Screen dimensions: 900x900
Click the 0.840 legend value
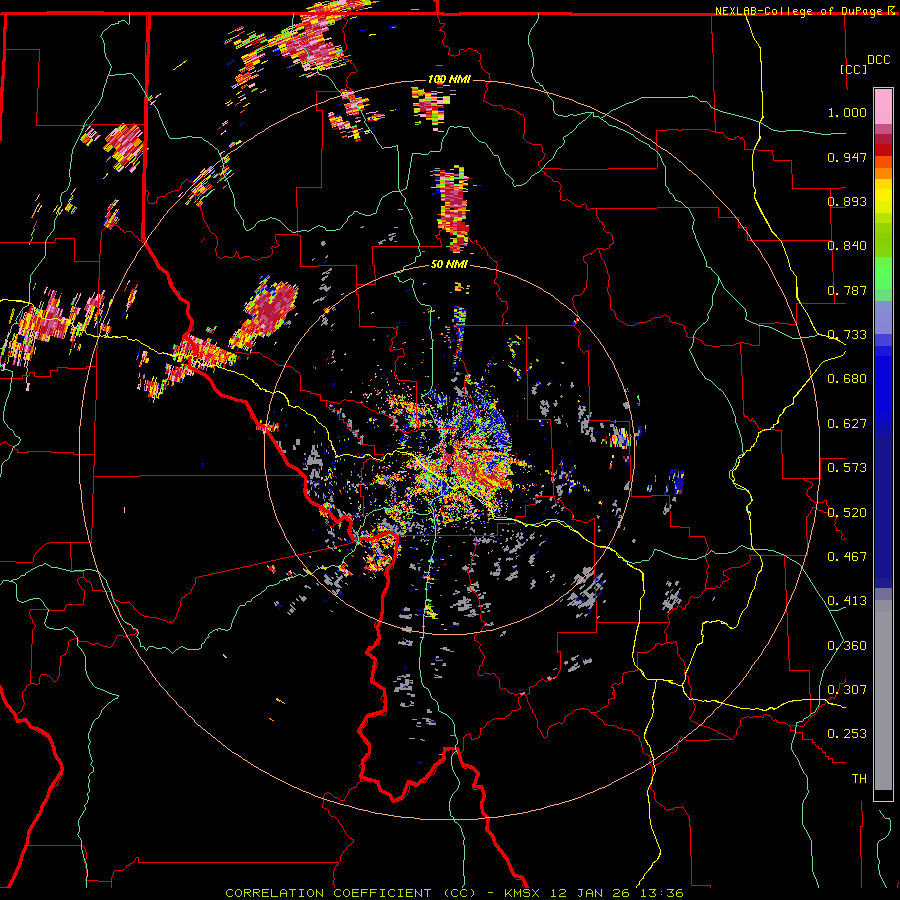click(847, 246)
